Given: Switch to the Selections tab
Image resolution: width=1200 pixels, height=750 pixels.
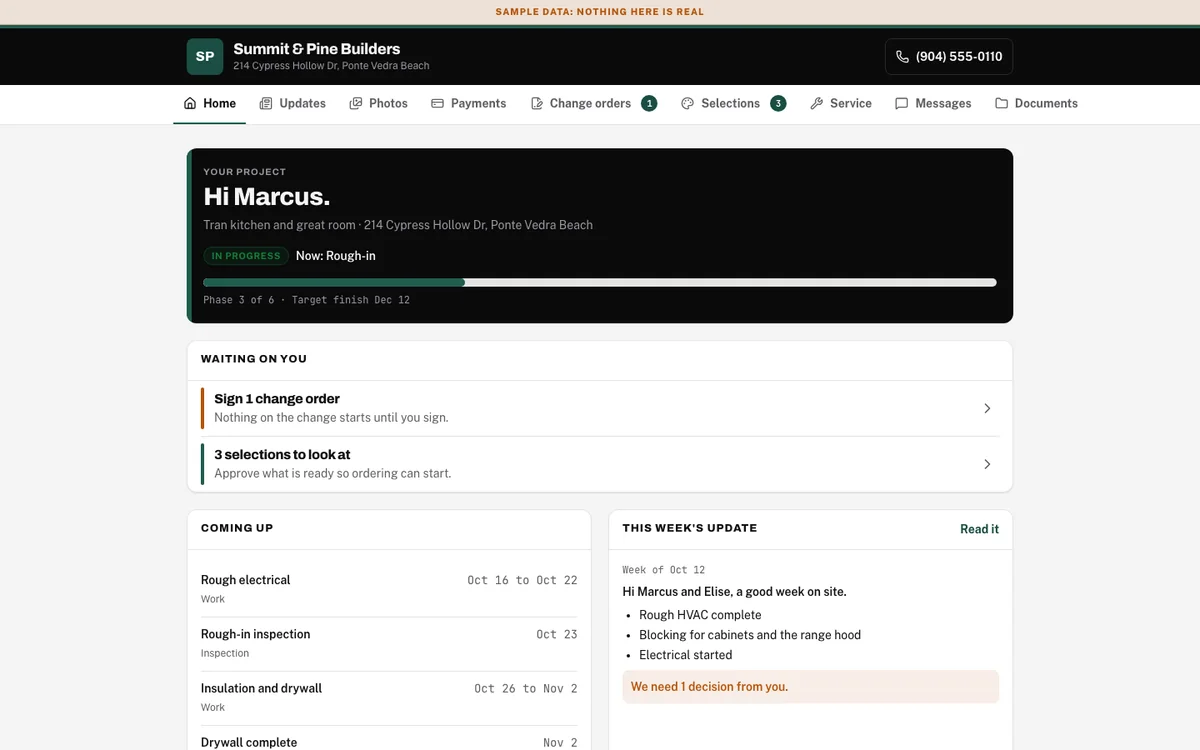Looking at the screenshot, I should (733, 103).
